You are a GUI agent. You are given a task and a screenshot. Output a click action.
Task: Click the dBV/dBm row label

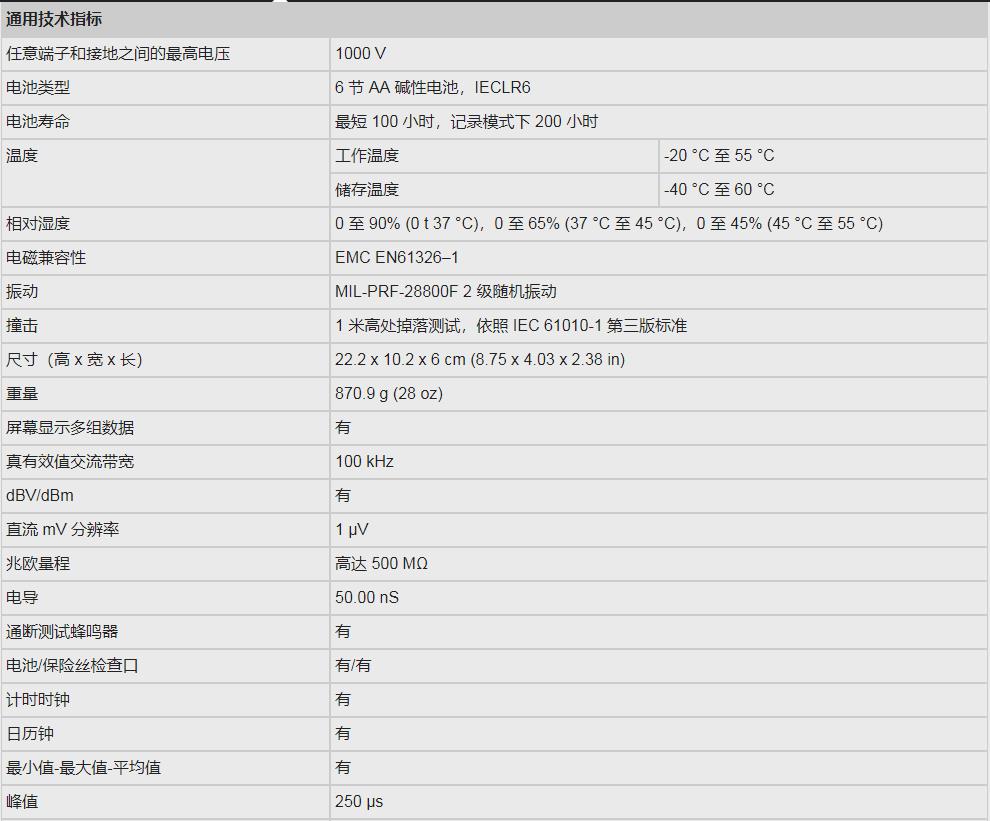[40, 496]
